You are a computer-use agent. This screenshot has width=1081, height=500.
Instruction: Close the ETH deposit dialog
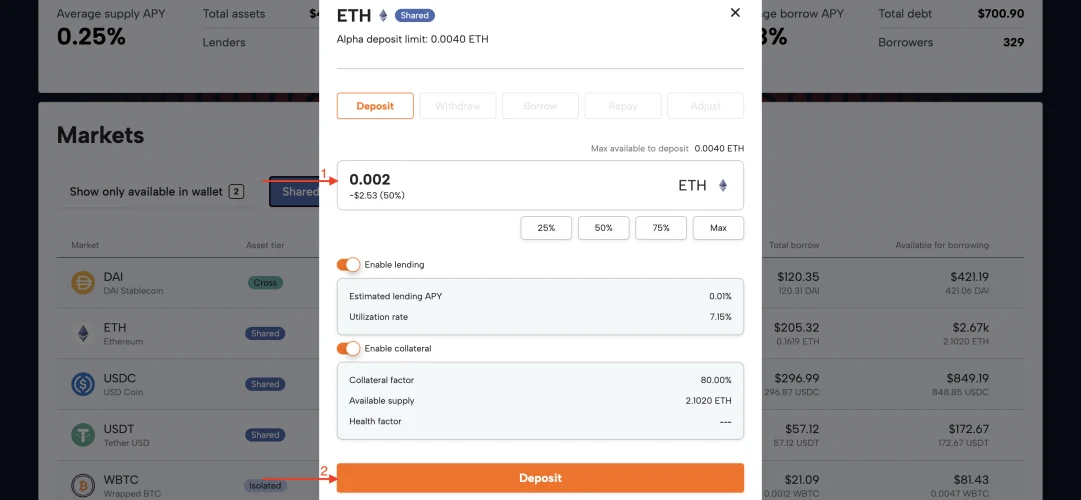click(735, 12)
